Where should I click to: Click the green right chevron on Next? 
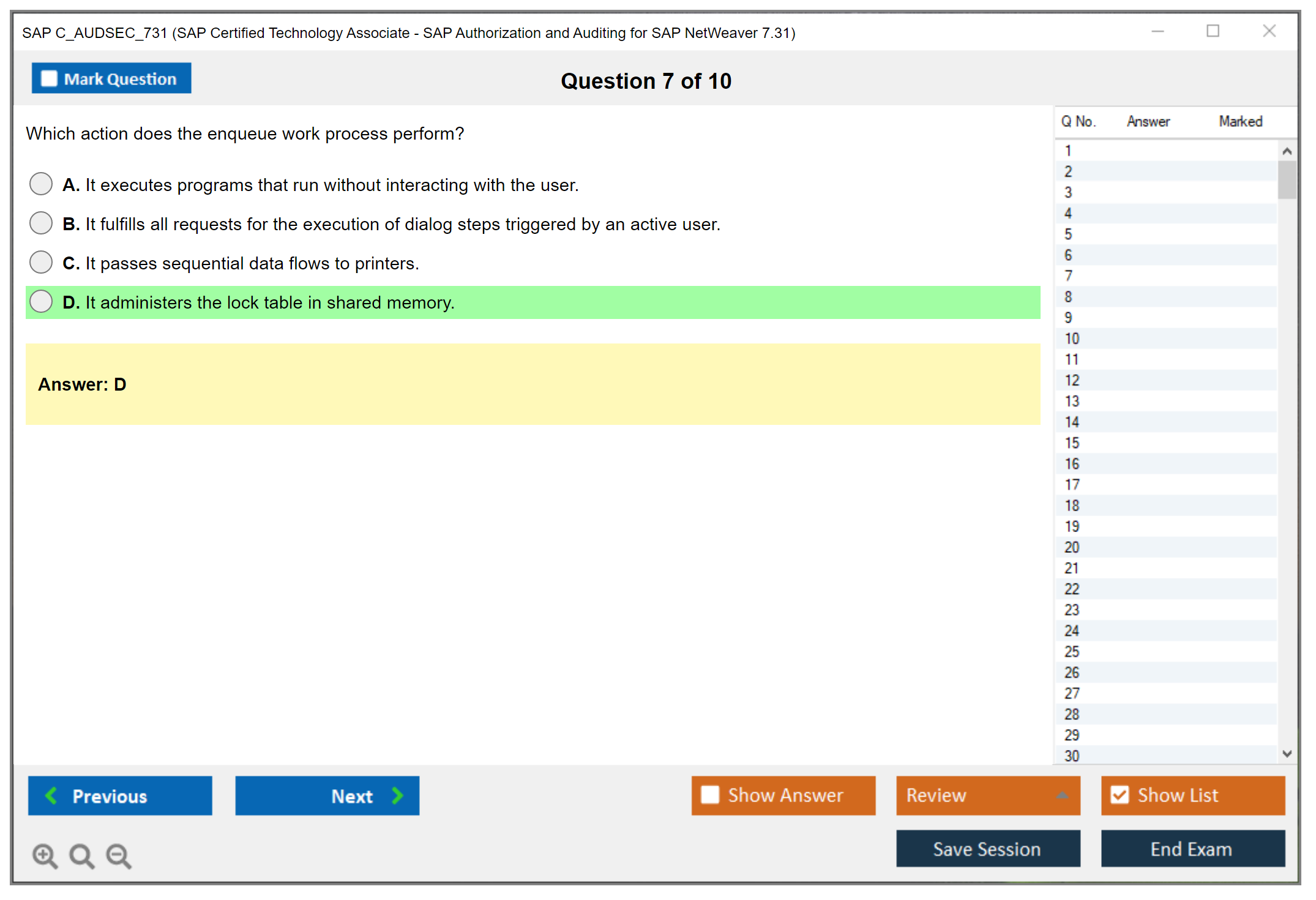click(397, 795)
